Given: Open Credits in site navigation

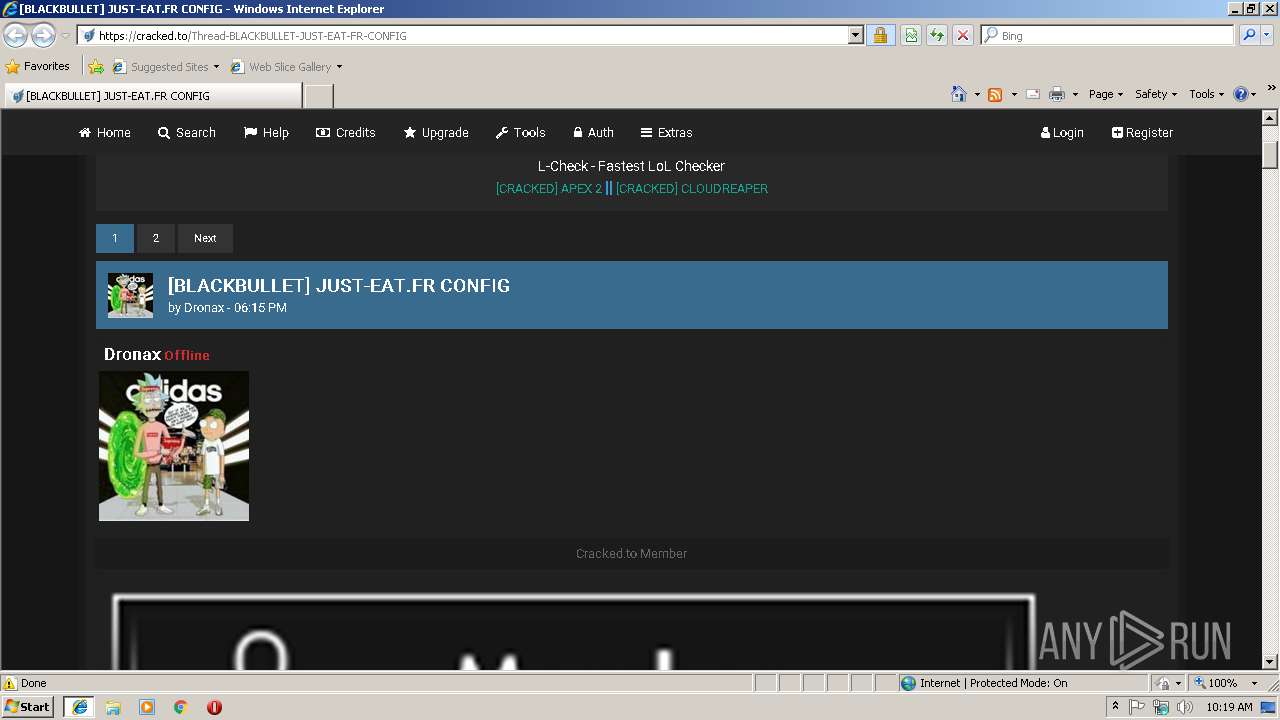Looking at the screenshot, I should 346,132.
